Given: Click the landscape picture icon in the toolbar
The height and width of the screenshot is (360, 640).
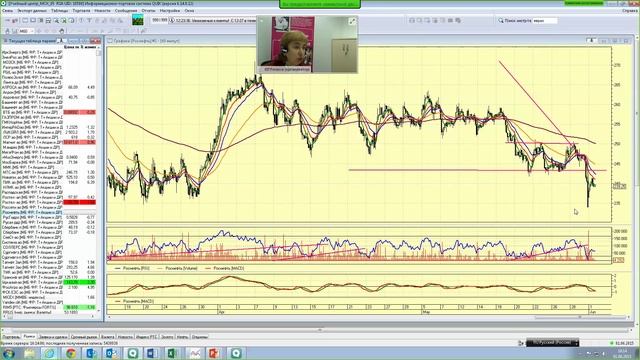Looking at the screenshot, I should 138,20.
